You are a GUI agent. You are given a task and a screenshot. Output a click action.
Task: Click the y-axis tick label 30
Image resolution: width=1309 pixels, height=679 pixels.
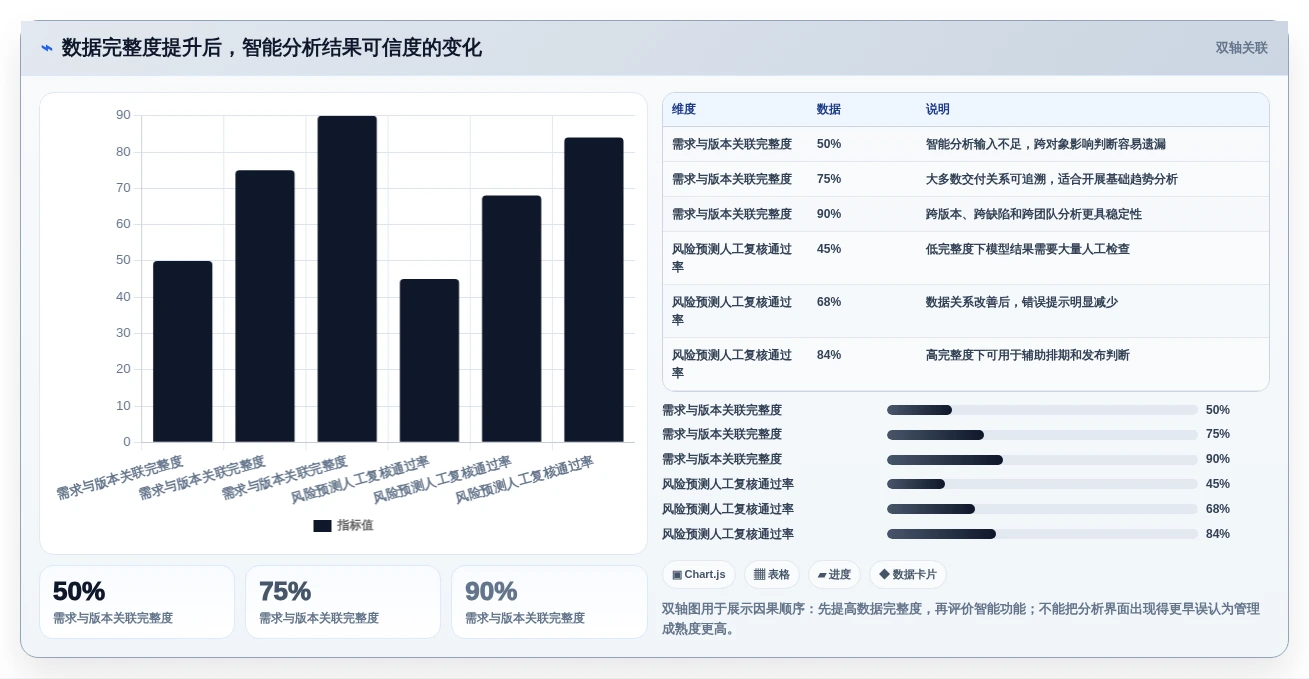[123, 333]
